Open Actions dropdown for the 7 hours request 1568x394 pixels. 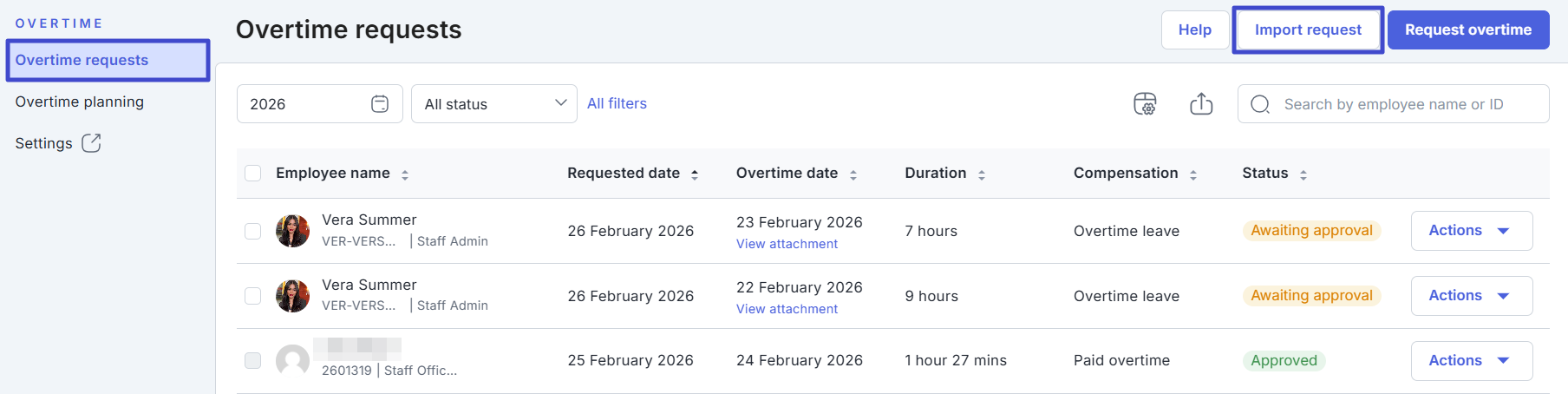coord(1471,231)
